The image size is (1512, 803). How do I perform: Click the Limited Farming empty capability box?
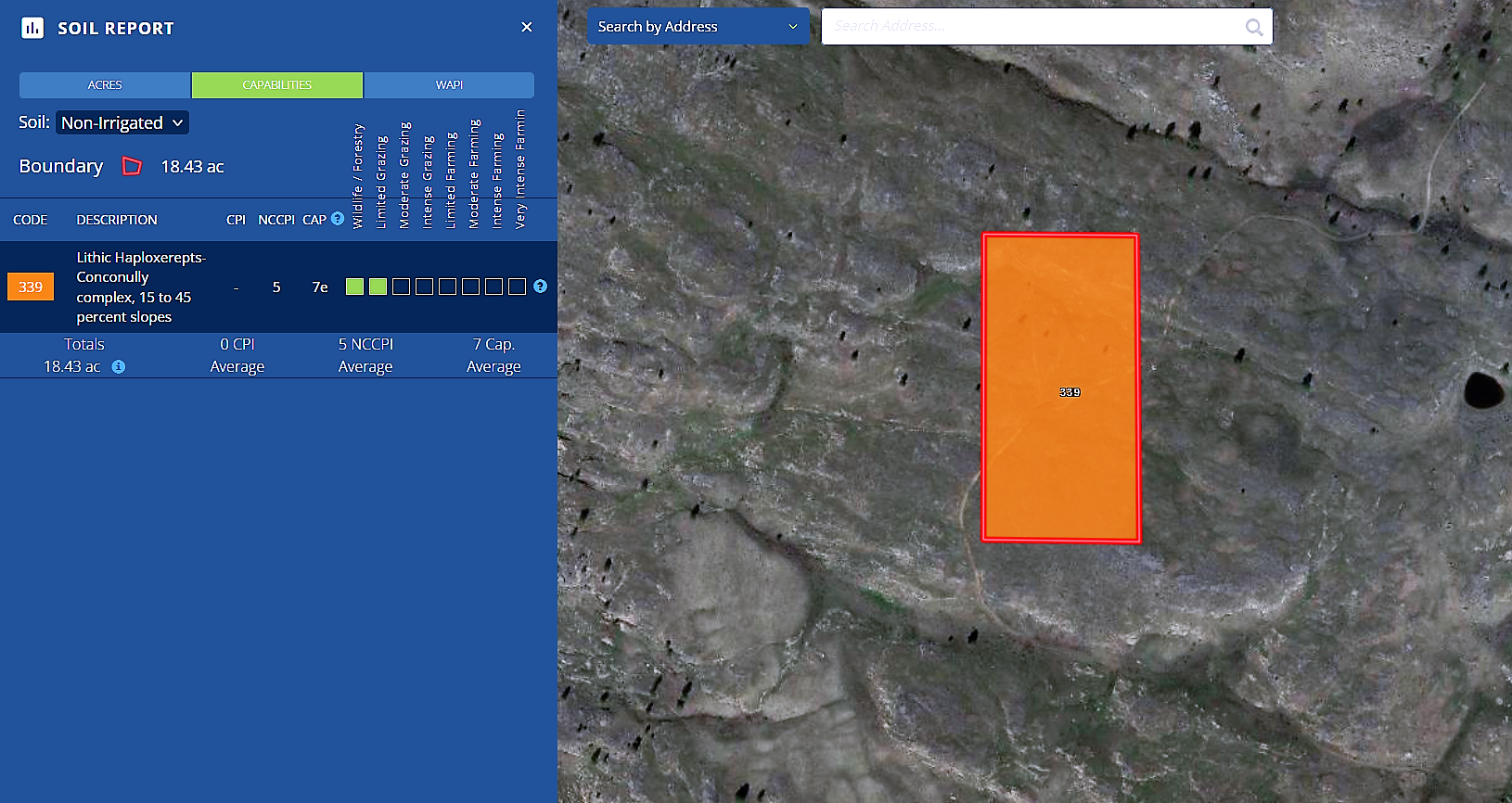(x=447, y=287)
